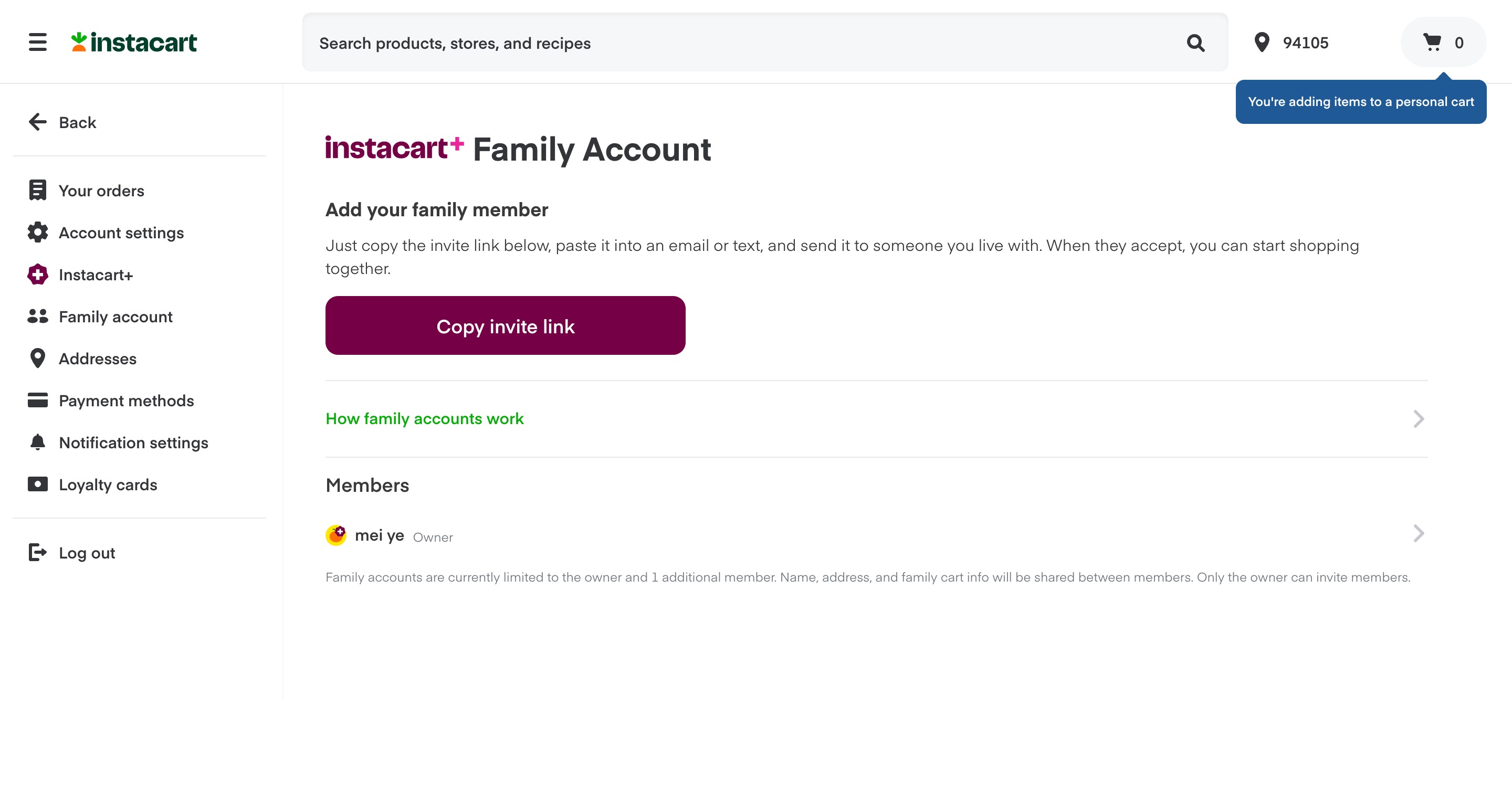
Task: Expand How family accounts work chevron
Action: coord(1418,419)
